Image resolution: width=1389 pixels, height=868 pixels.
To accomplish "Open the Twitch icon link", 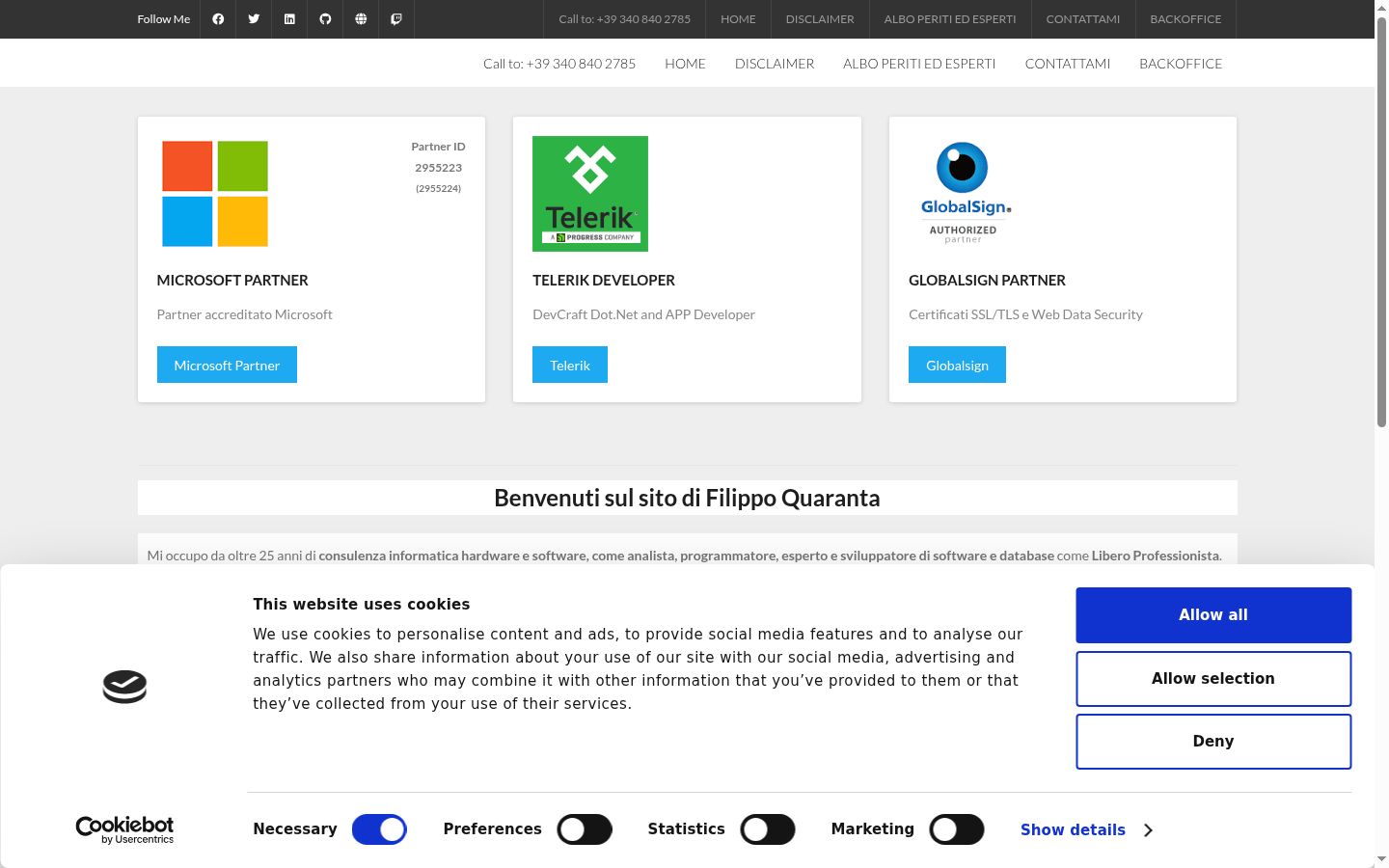I will (x=396, y=19).
